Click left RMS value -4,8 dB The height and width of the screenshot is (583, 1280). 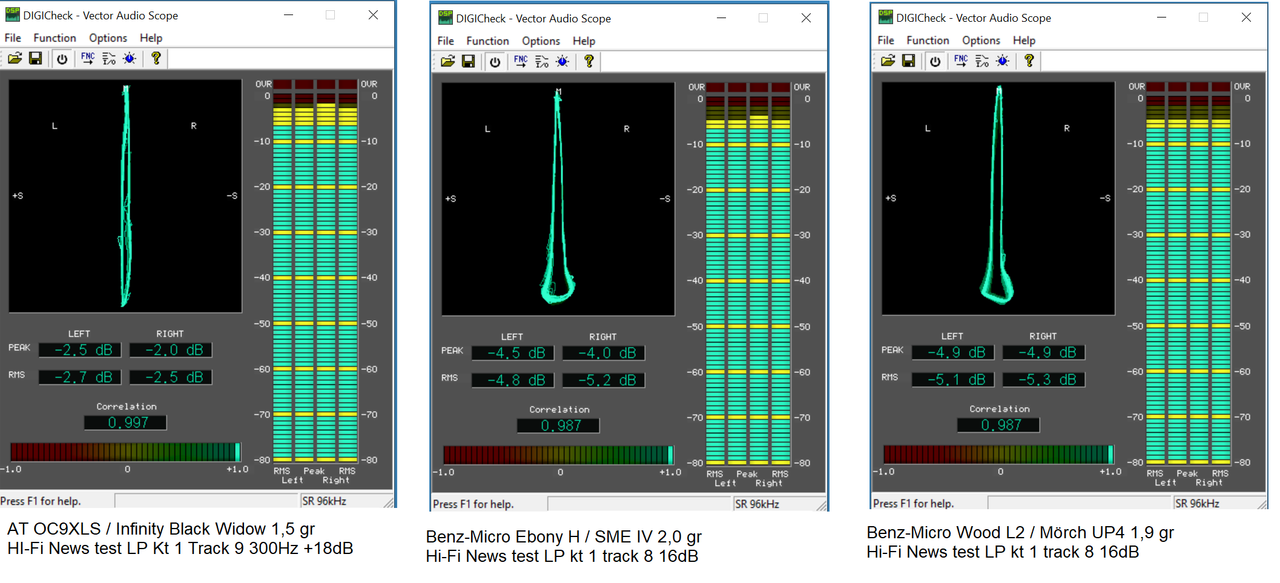[513, 380]
